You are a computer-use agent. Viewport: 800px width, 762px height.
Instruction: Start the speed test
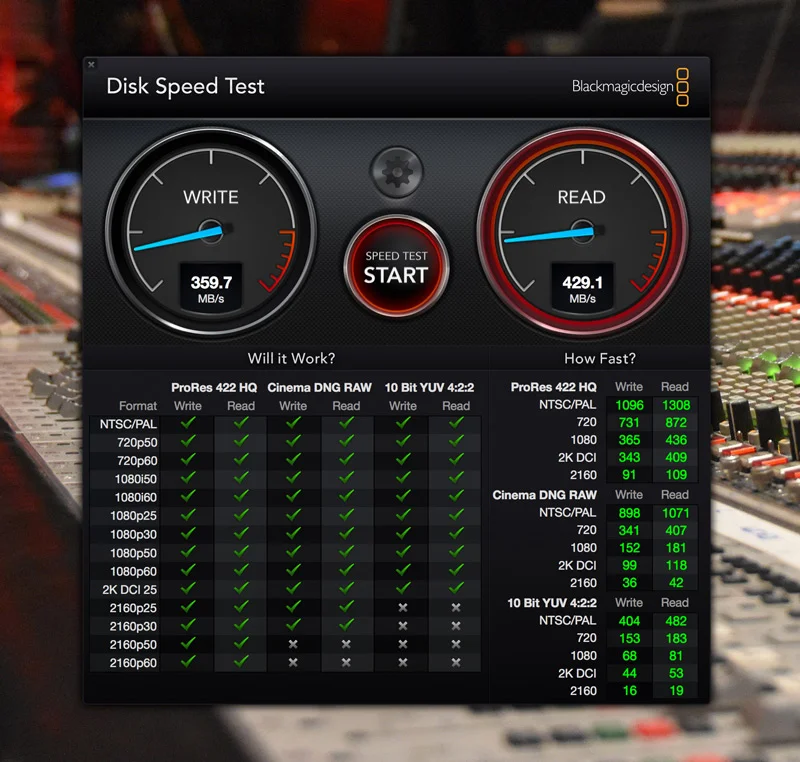(x=396, y=266)
